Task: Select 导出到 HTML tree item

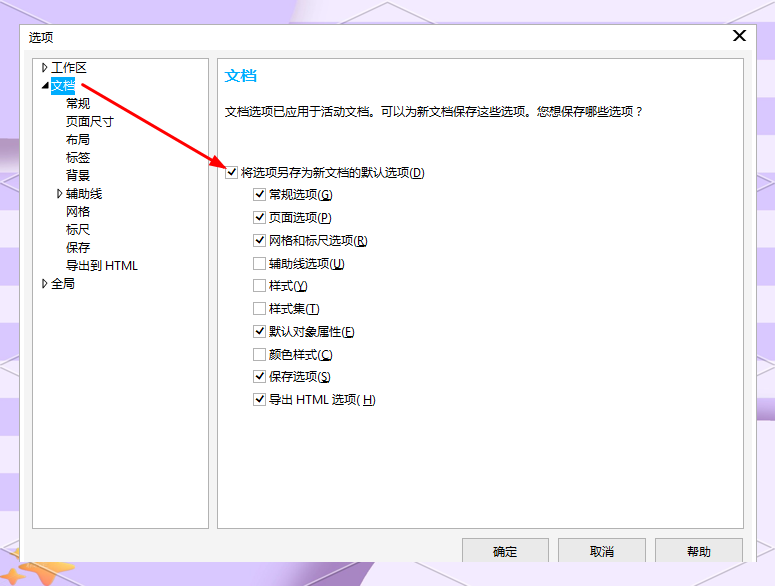Action: pos(101,265)
